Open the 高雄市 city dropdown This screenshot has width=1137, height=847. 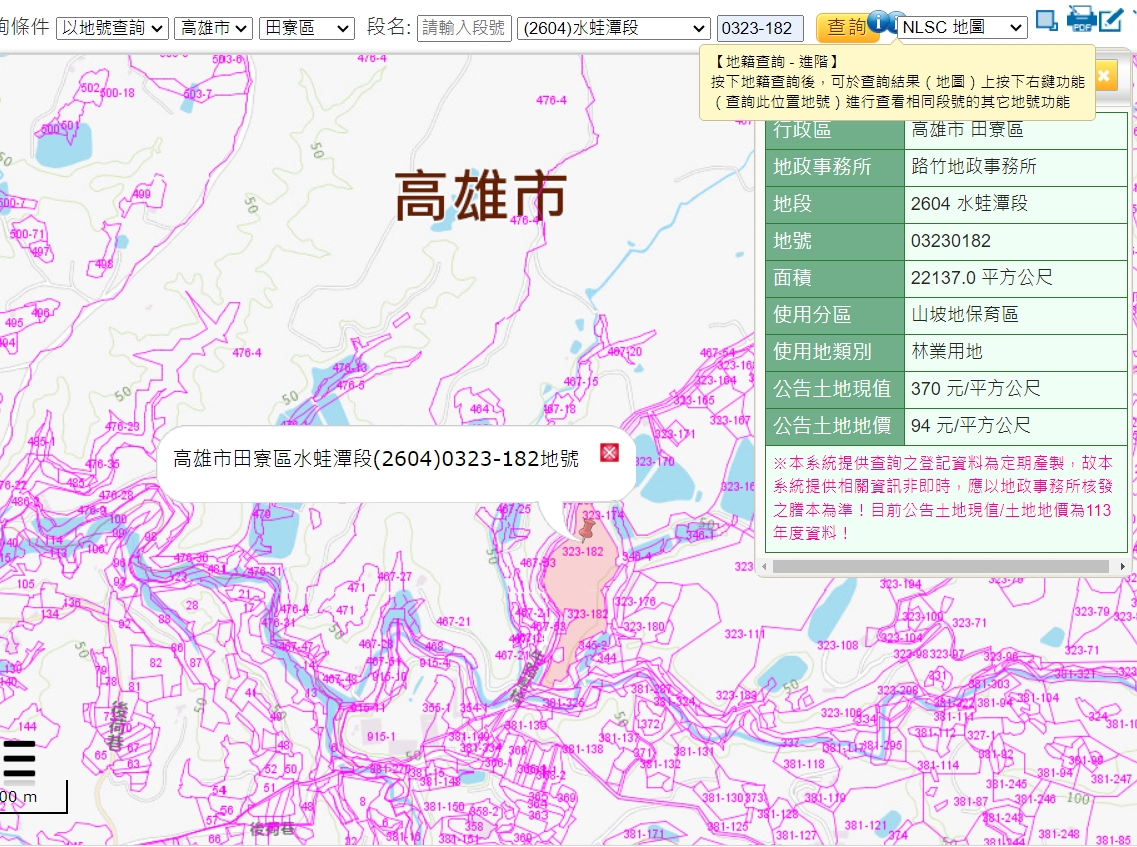point(213,28)
